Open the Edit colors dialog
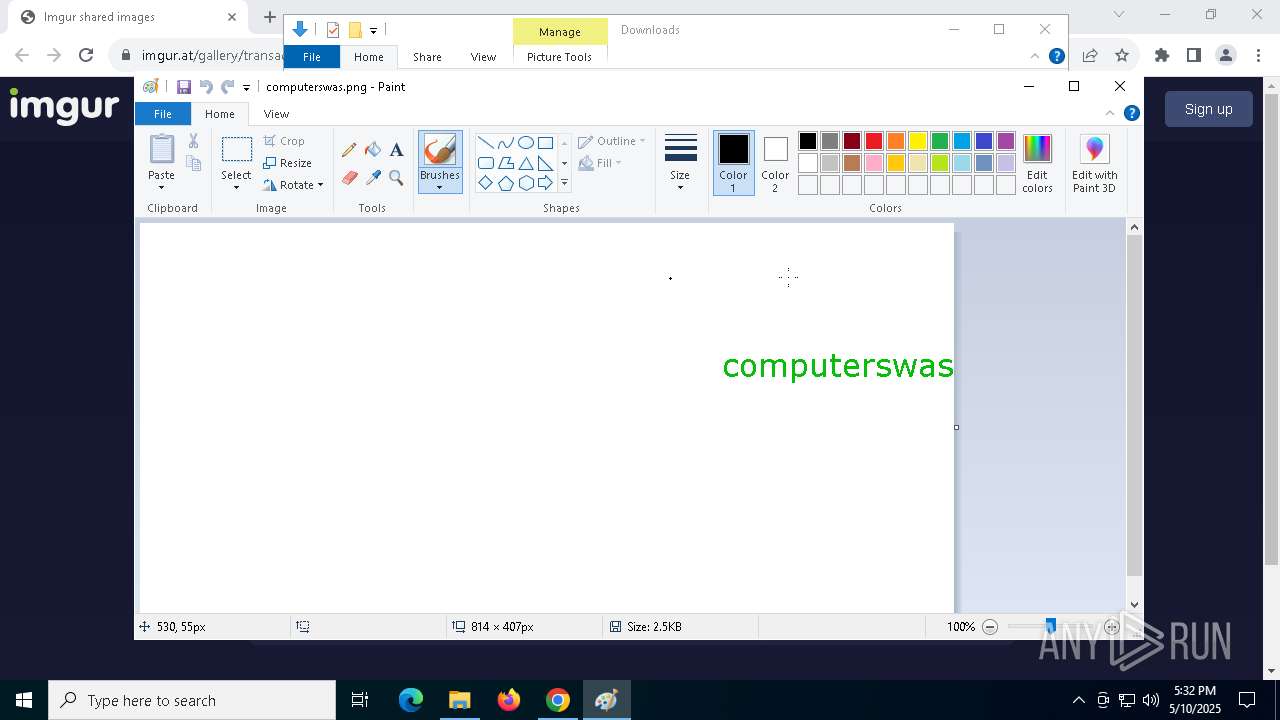 click(1037, 164)
